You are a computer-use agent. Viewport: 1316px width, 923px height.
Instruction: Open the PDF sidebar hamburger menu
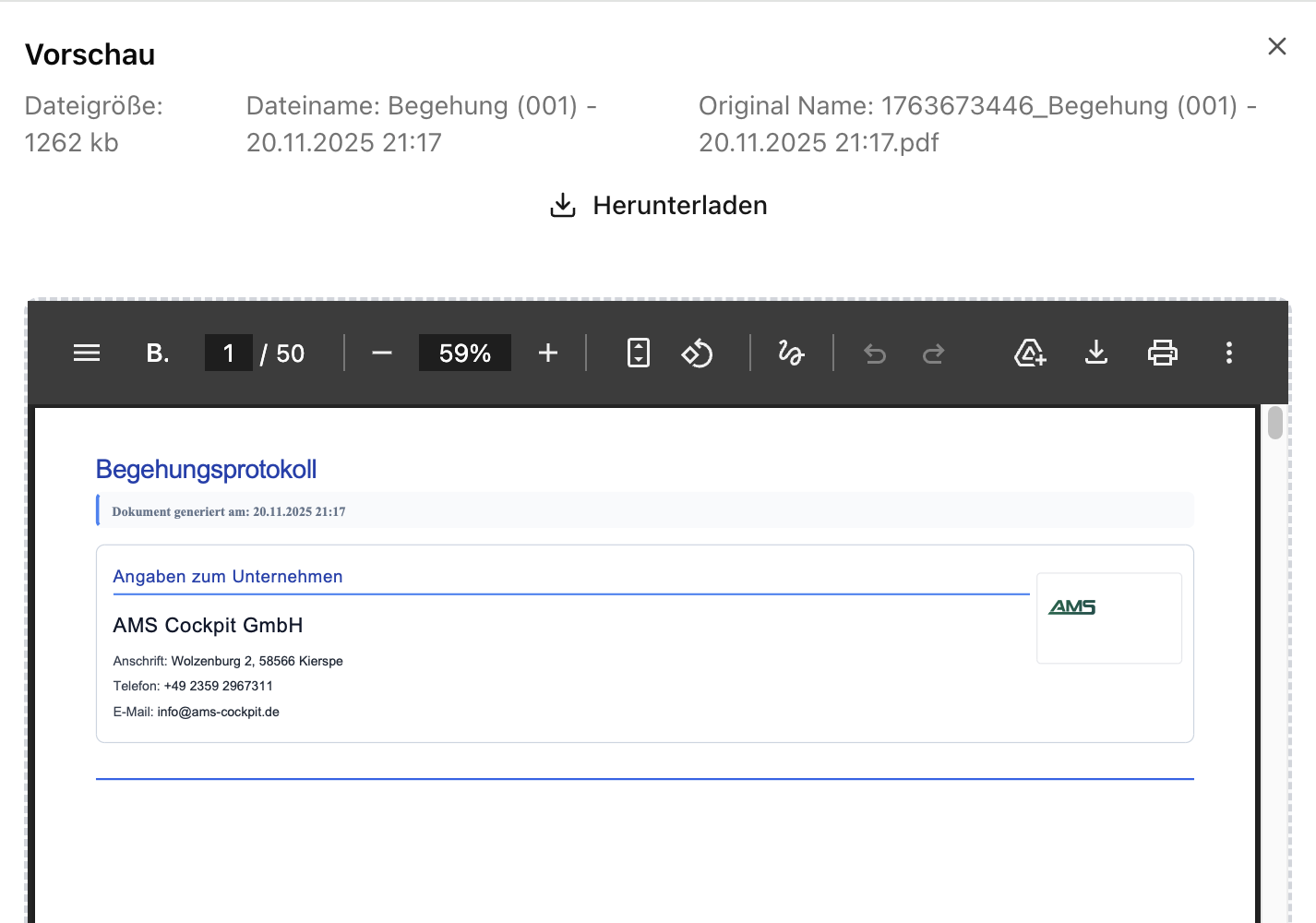pos(87,353)
